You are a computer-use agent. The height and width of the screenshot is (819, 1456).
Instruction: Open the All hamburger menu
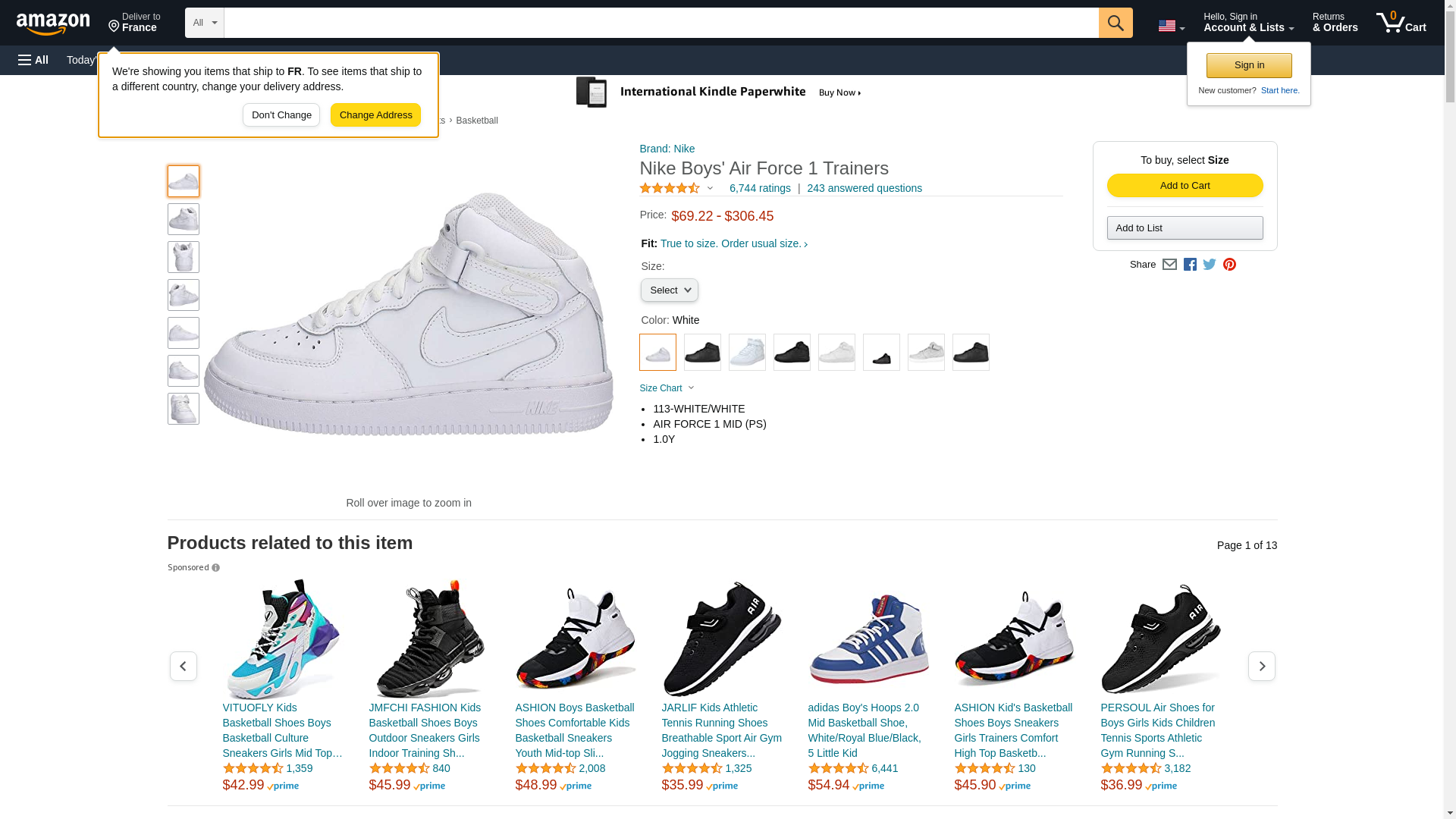click(x=33, y=60)
